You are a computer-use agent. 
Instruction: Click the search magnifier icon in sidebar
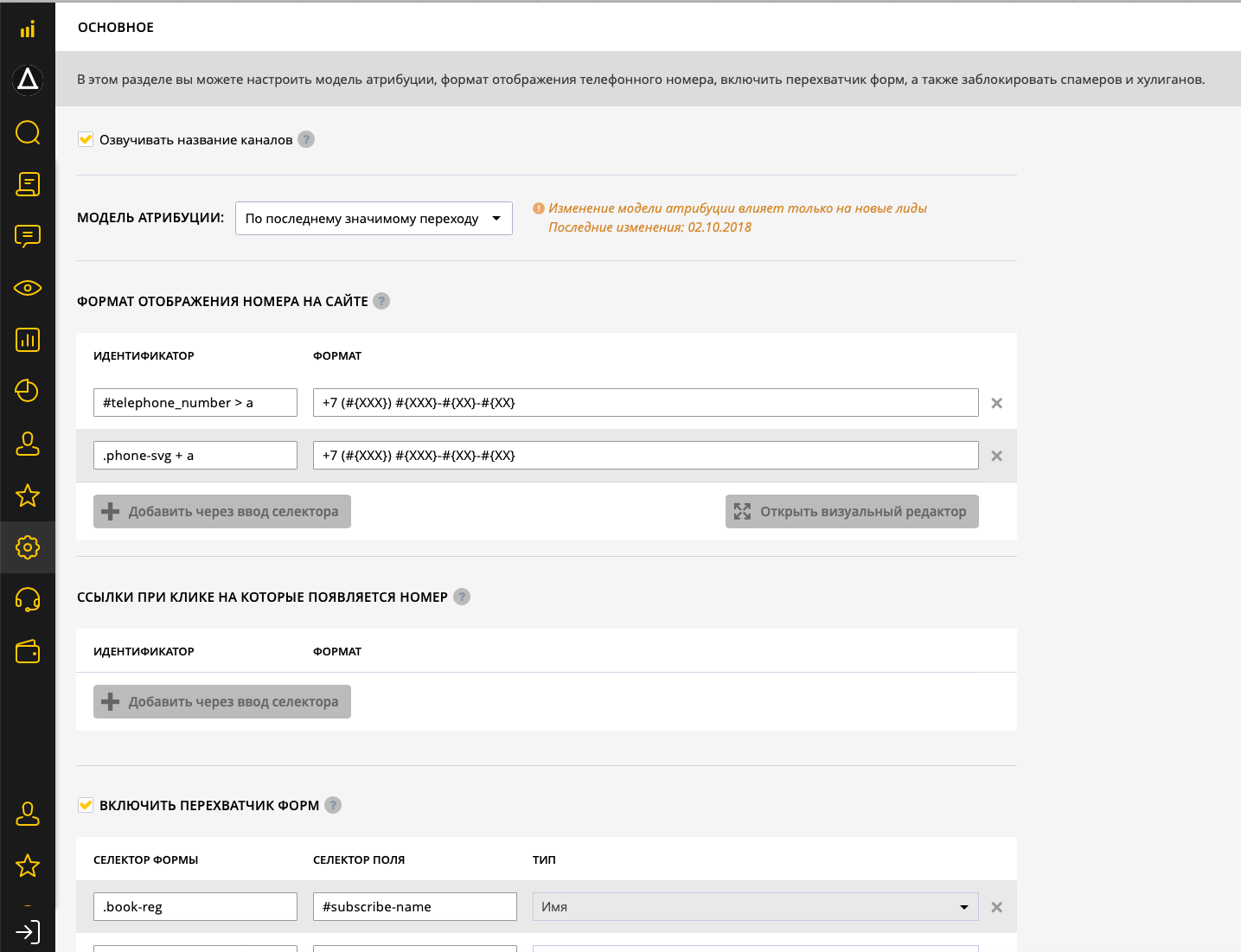28,132
